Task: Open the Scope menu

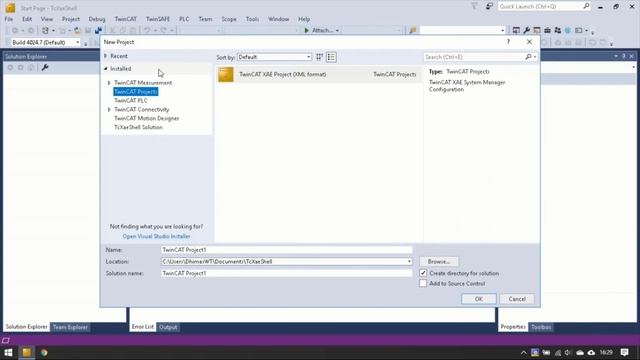Action: [x=229, y=19]
